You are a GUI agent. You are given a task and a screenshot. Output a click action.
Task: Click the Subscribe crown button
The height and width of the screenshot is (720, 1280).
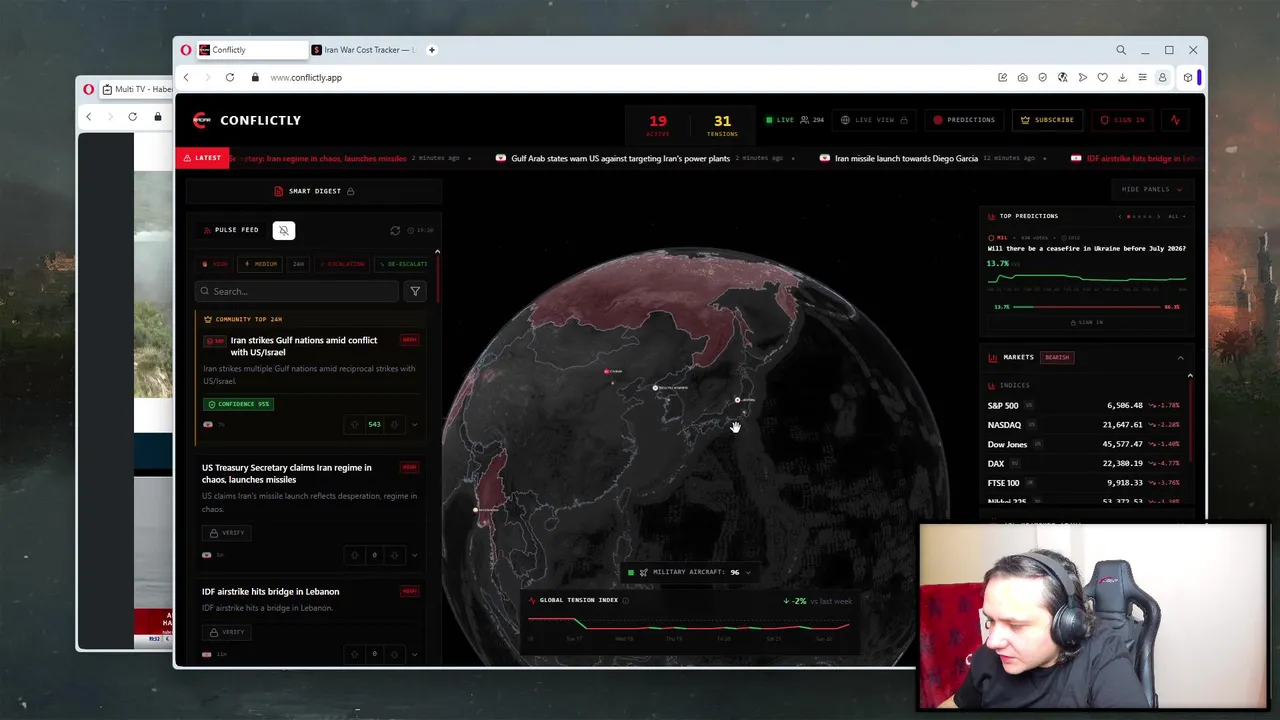(1047, 120)
